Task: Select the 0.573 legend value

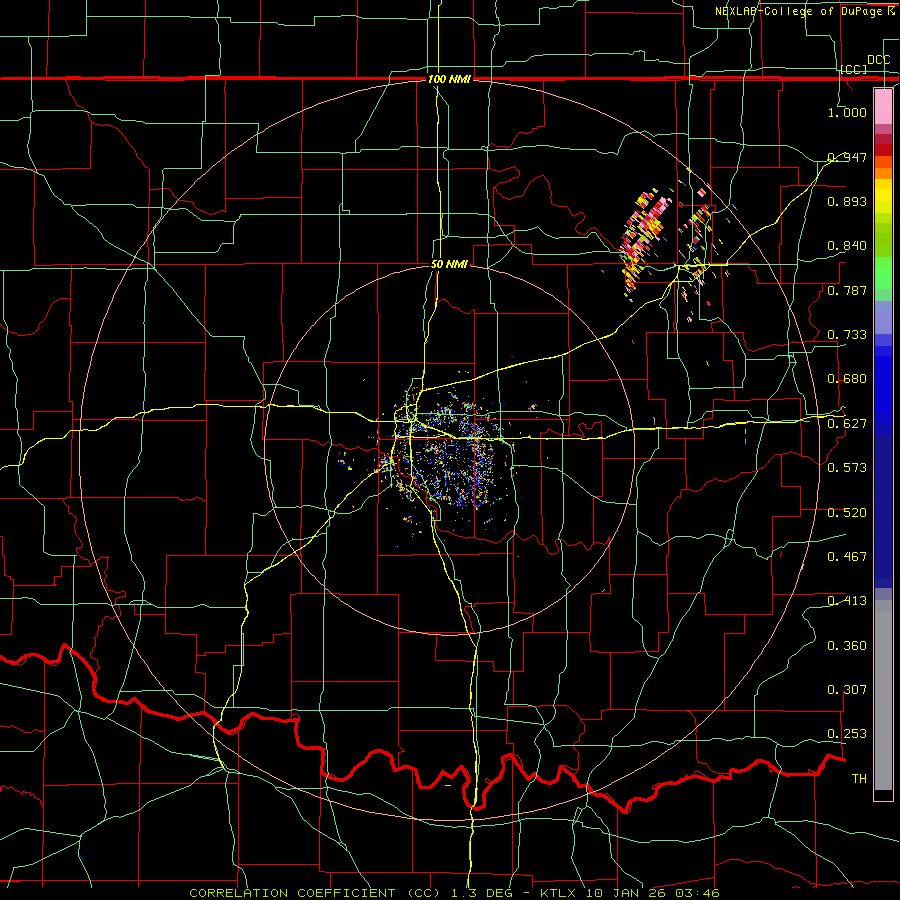Action: click(x=847, y=468)
